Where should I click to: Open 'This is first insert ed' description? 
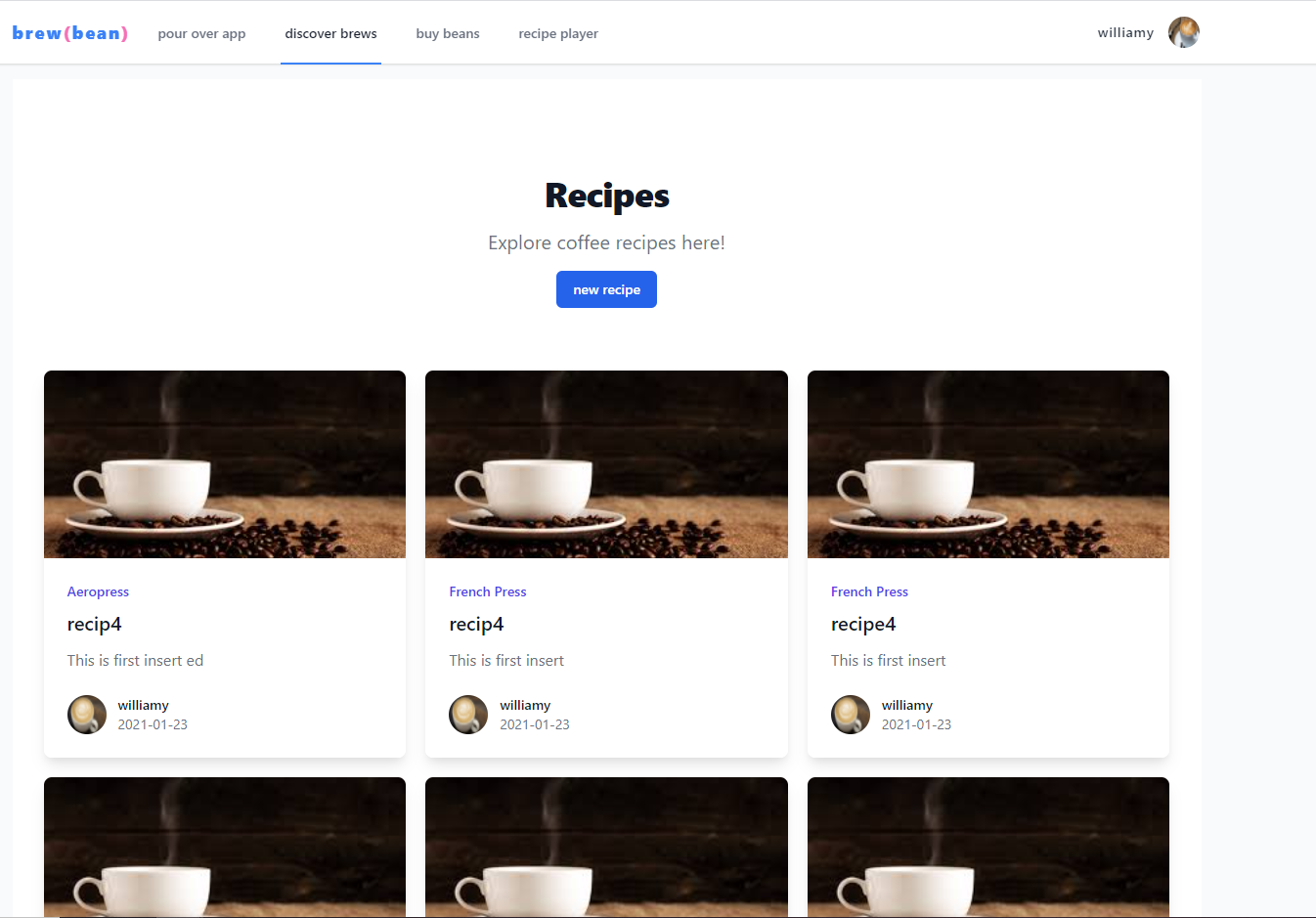tap(135, 660)
